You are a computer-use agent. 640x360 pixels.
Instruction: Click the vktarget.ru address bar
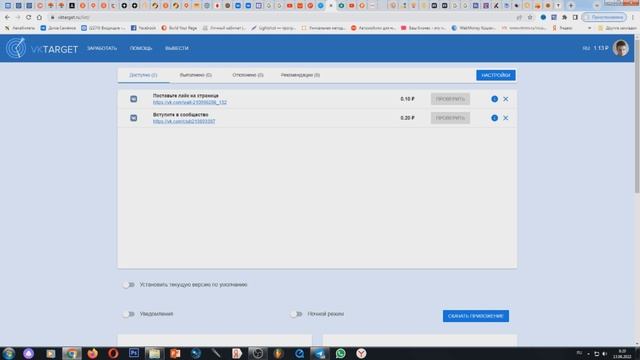[x=282, y=17]
